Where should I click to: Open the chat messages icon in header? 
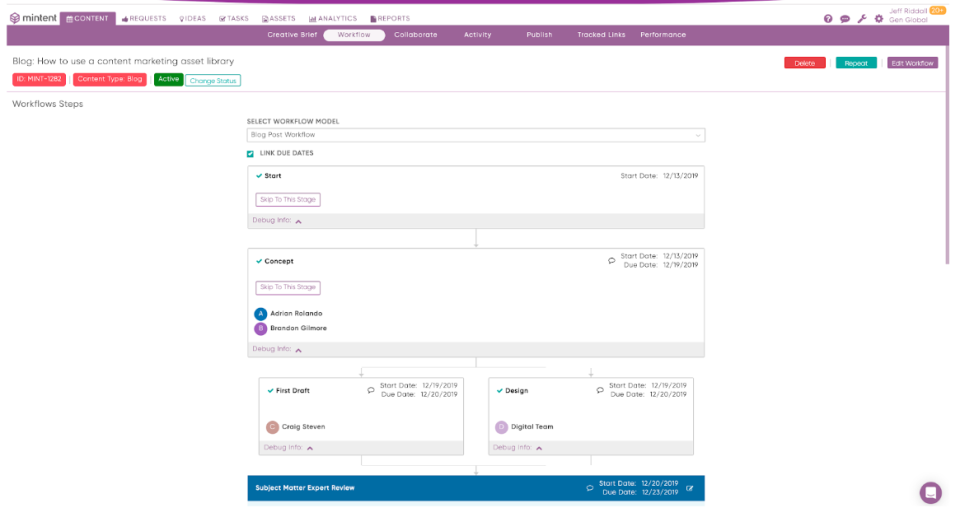point(845,19)
